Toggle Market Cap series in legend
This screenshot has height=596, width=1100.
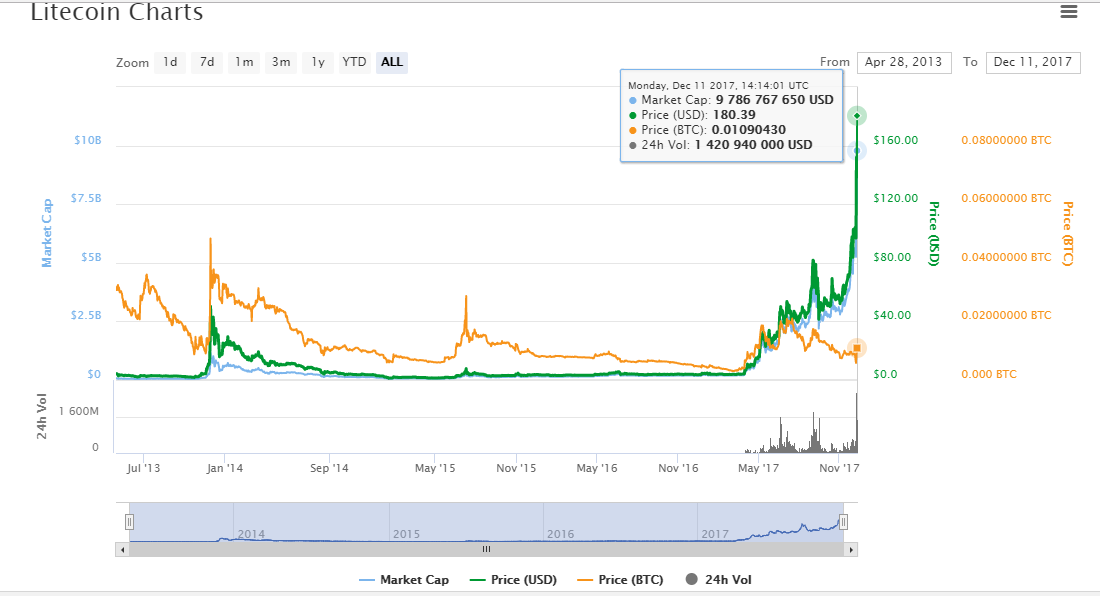tap(404, 580)
